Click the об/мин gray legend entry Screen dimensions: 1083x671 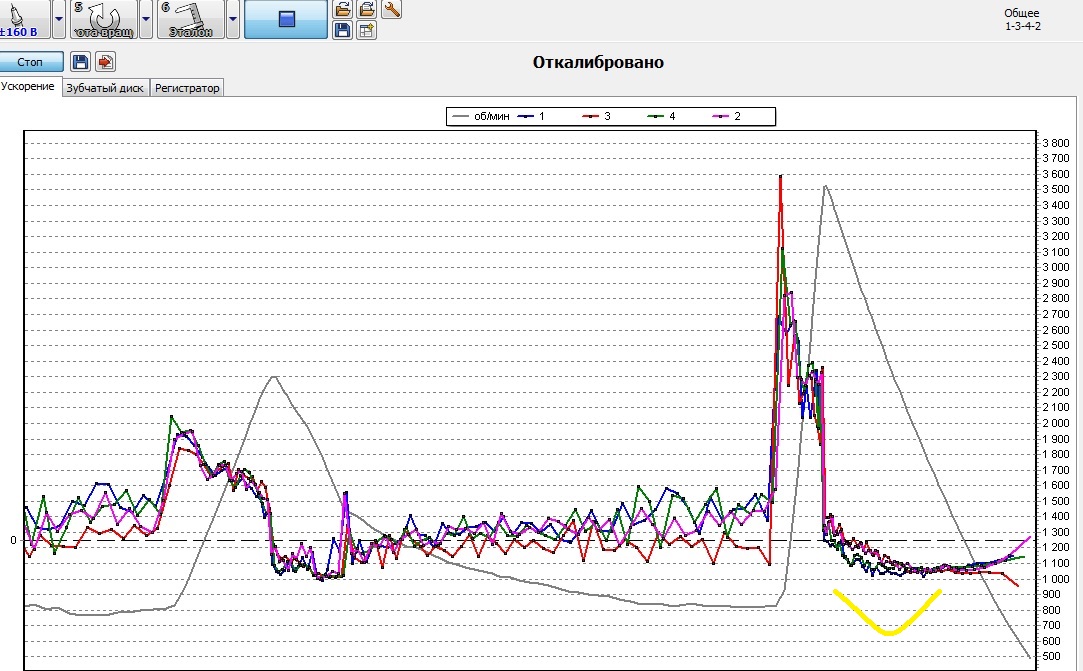pos(481,116)
